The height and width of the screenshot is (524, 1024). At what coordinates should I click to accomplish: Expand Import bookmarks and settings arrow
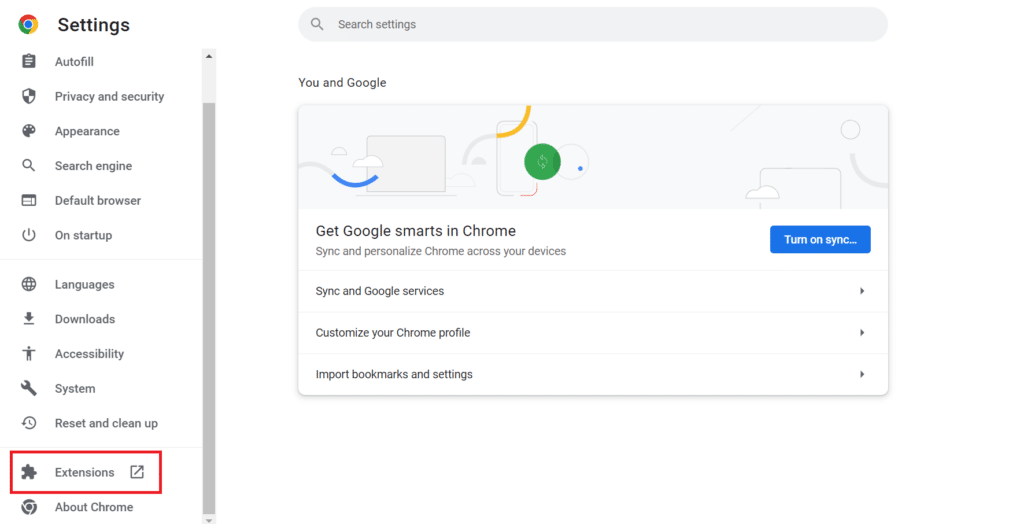tap(862, 375)
